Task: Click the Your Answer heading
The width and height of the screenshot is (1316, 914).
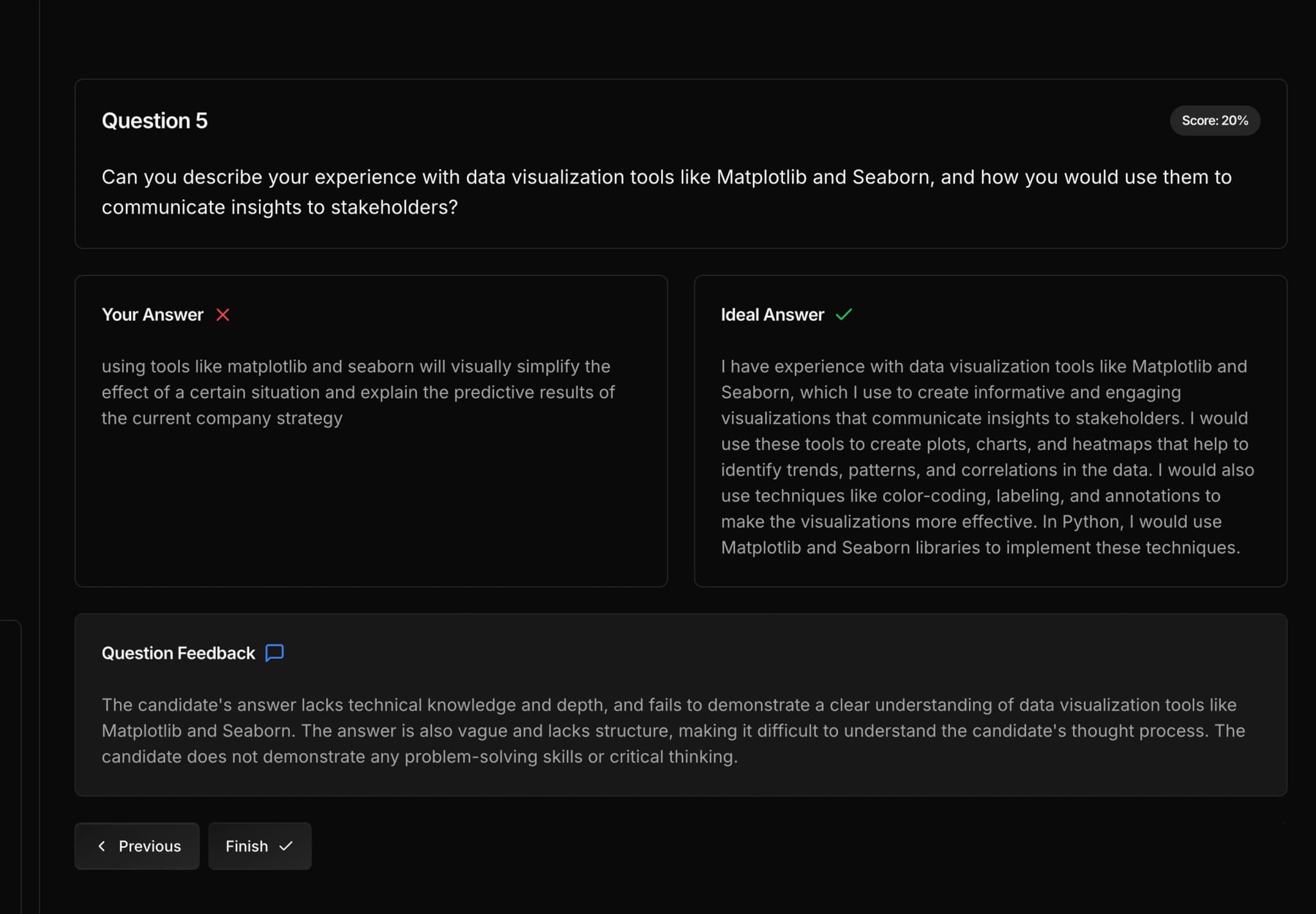Action: [152, 315]
